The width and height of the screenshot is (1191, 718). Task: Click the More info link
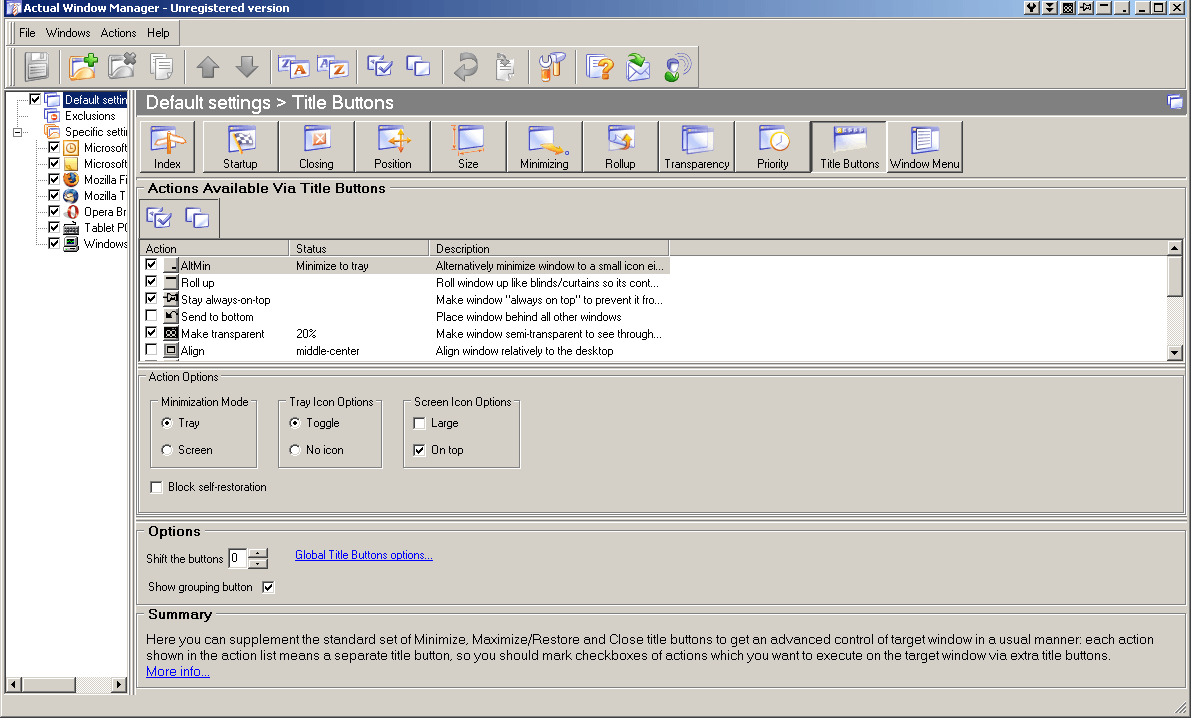coord(176,671)
